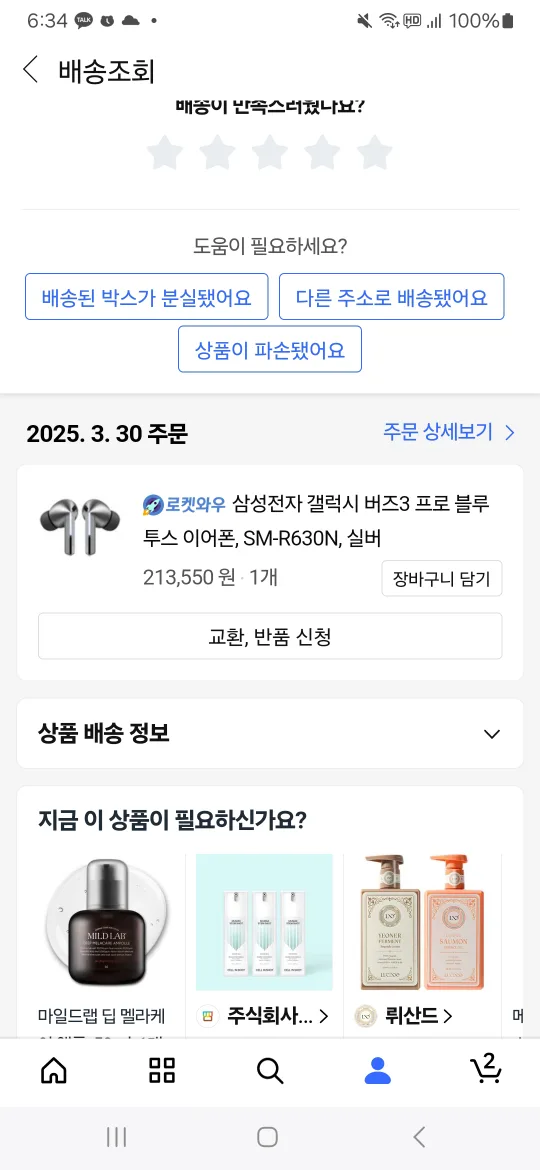
Task: Go back using the header arrow
Action: point(30,69)
